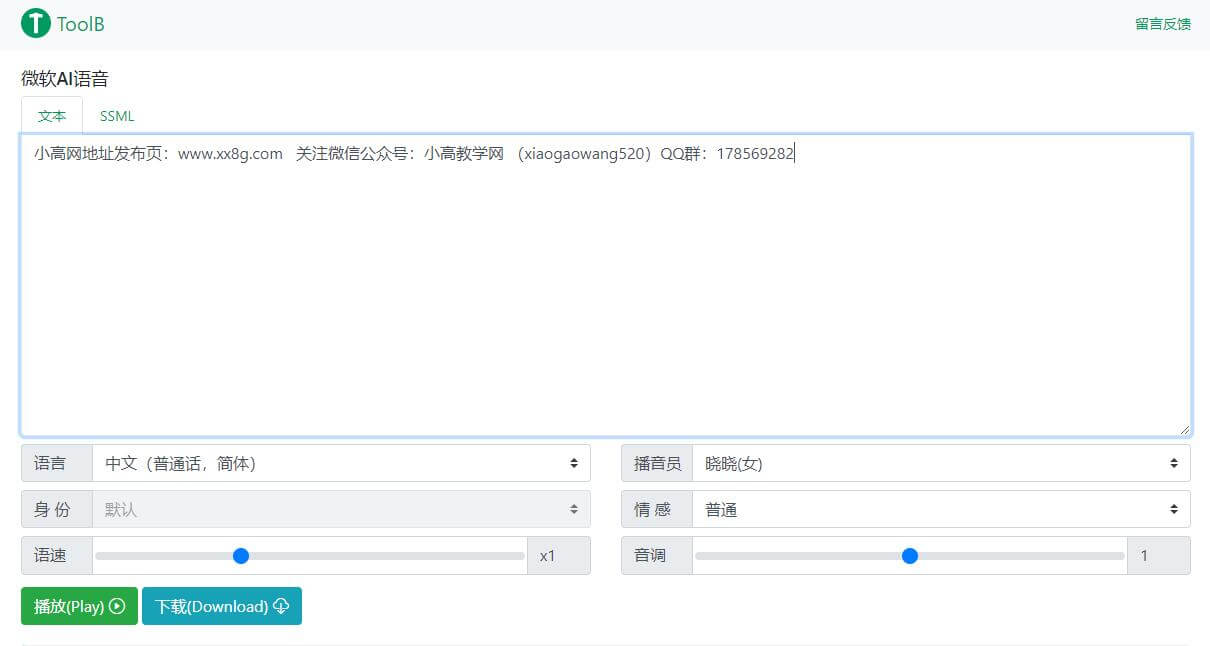Click the arrows beside 播音员 selector
1210x646 pixels.
(x=1175, y=463)
